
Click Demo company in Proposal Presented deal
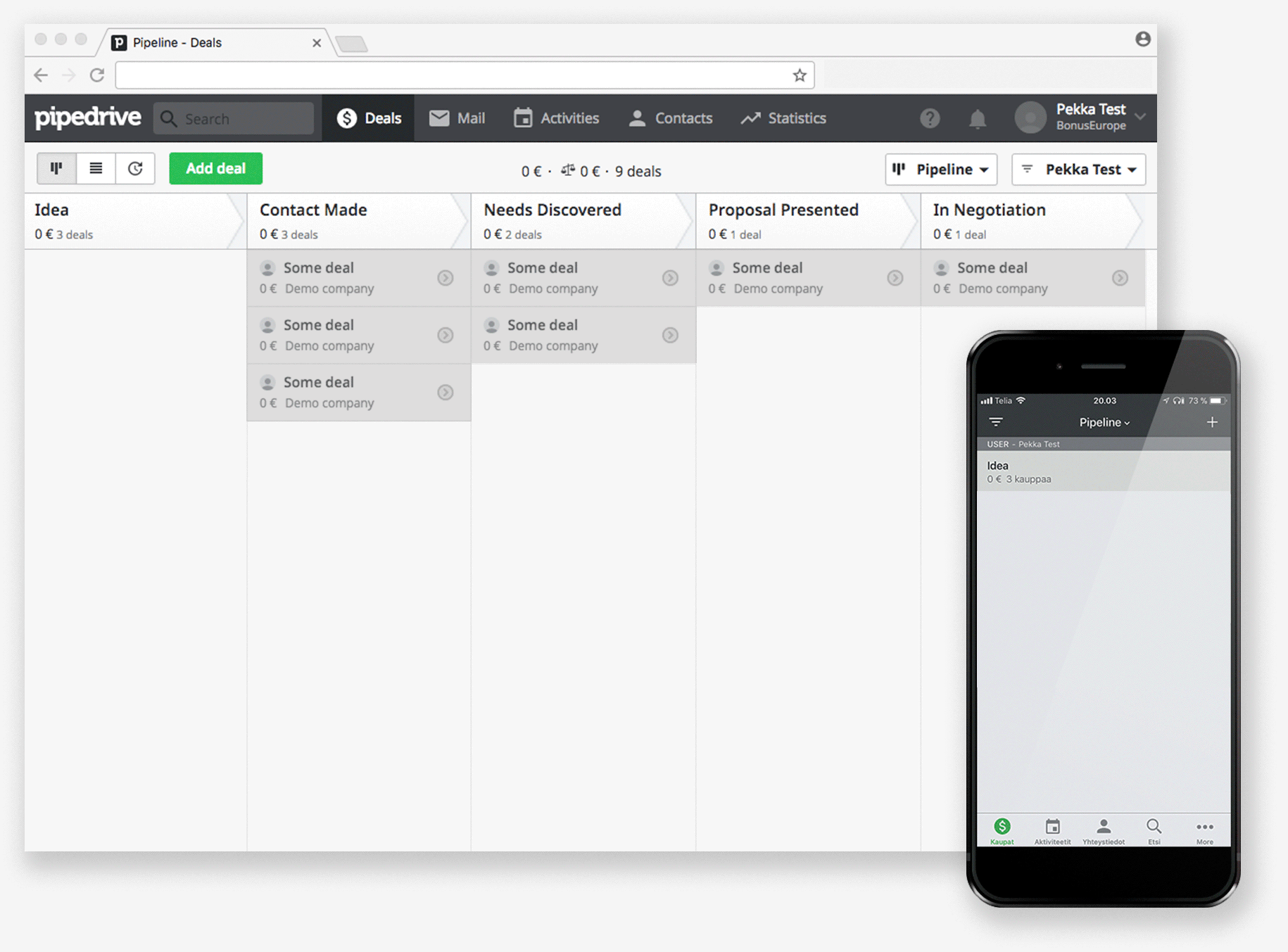click(778, 288)
